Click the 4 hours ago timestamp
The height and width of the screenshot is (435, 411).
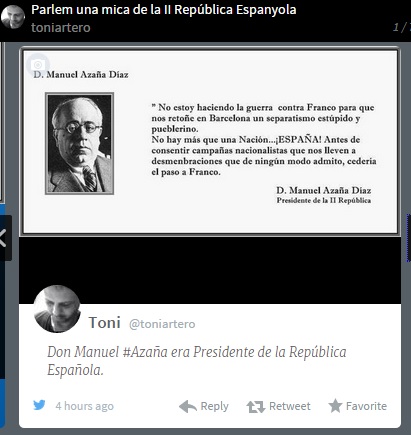pyautogui.click(x=84, y=406)
